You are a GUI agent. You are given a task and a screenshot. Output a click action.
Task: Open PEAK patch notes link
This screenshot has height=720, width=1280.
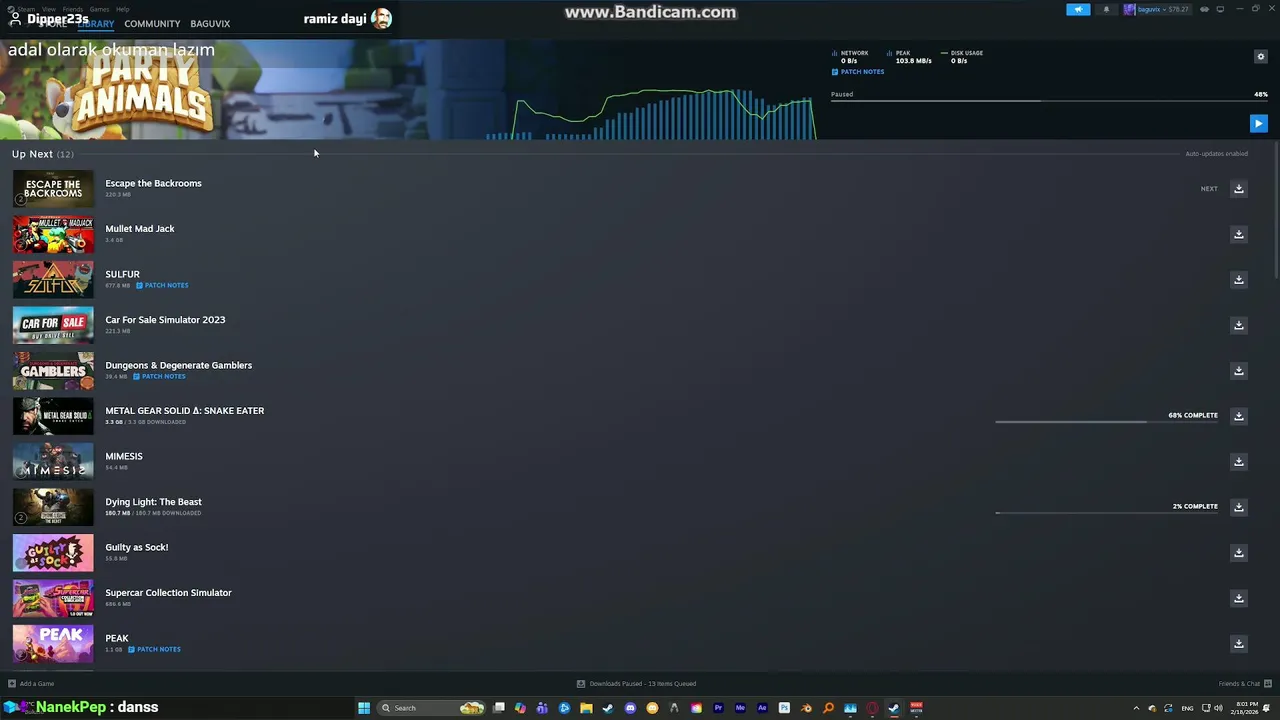tap(154, 649)
